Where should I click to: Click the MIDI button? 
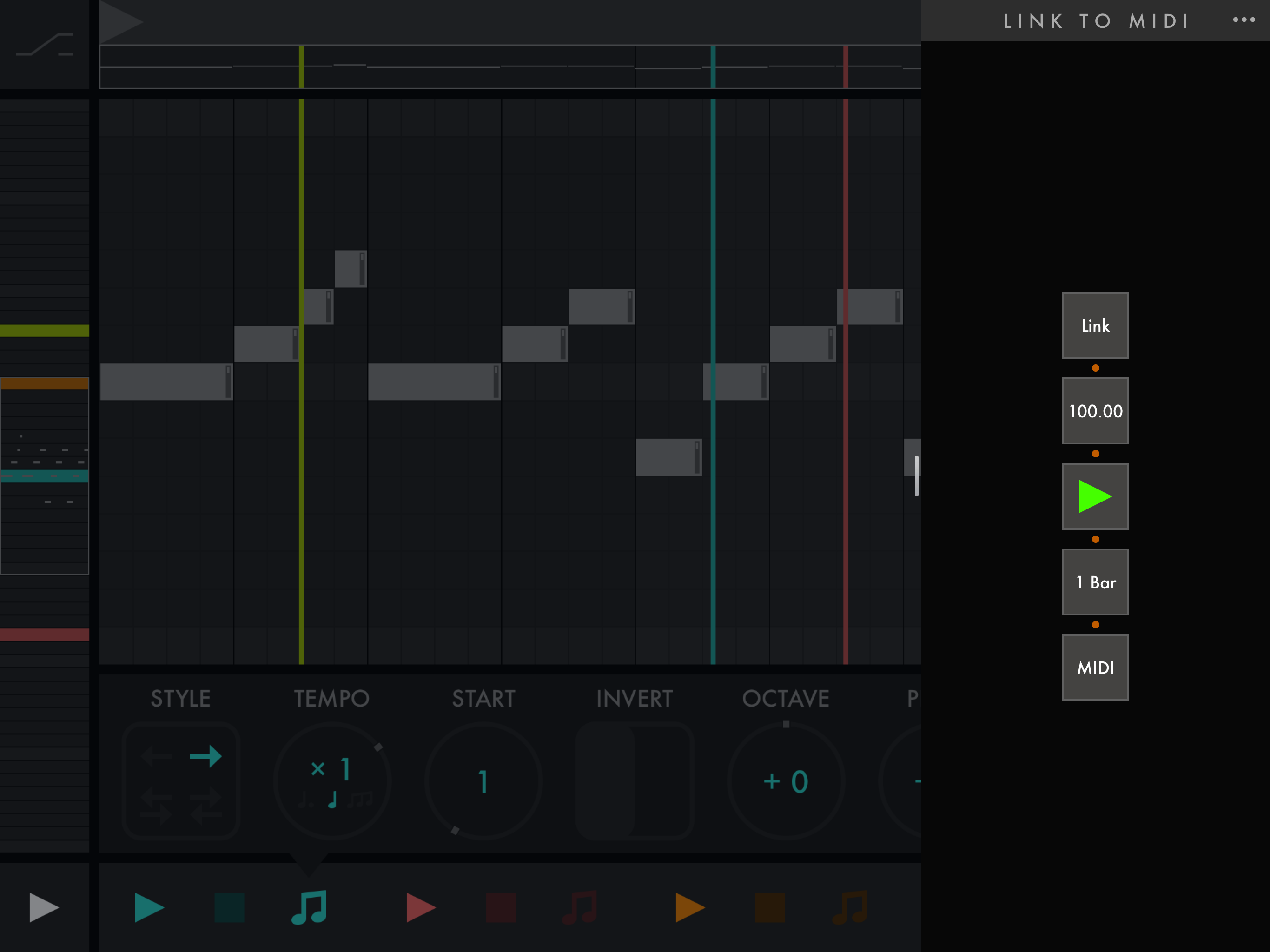[1095, 667]
